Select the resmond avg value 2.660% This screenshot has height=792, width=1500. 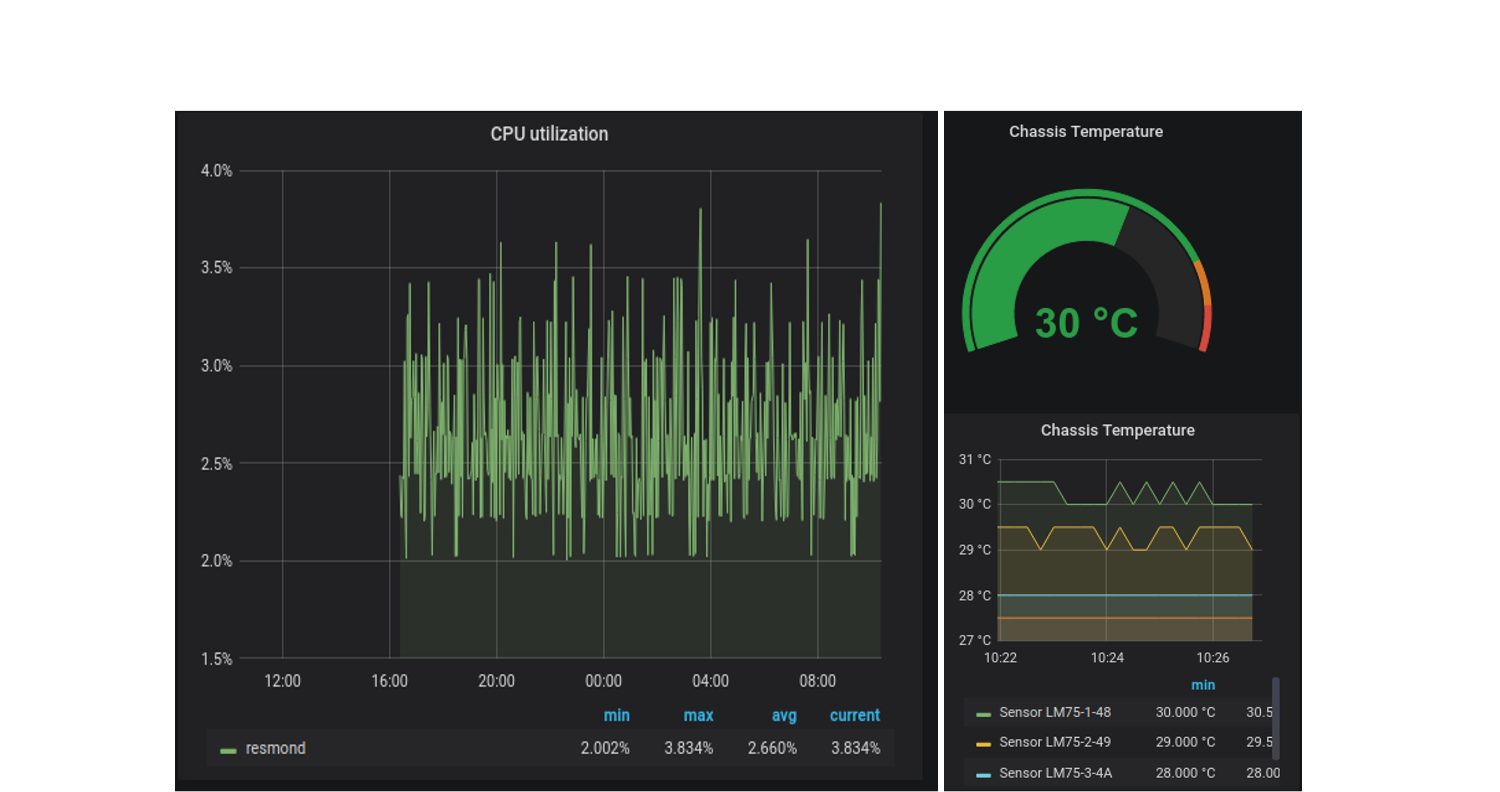[x=772, y=748]
